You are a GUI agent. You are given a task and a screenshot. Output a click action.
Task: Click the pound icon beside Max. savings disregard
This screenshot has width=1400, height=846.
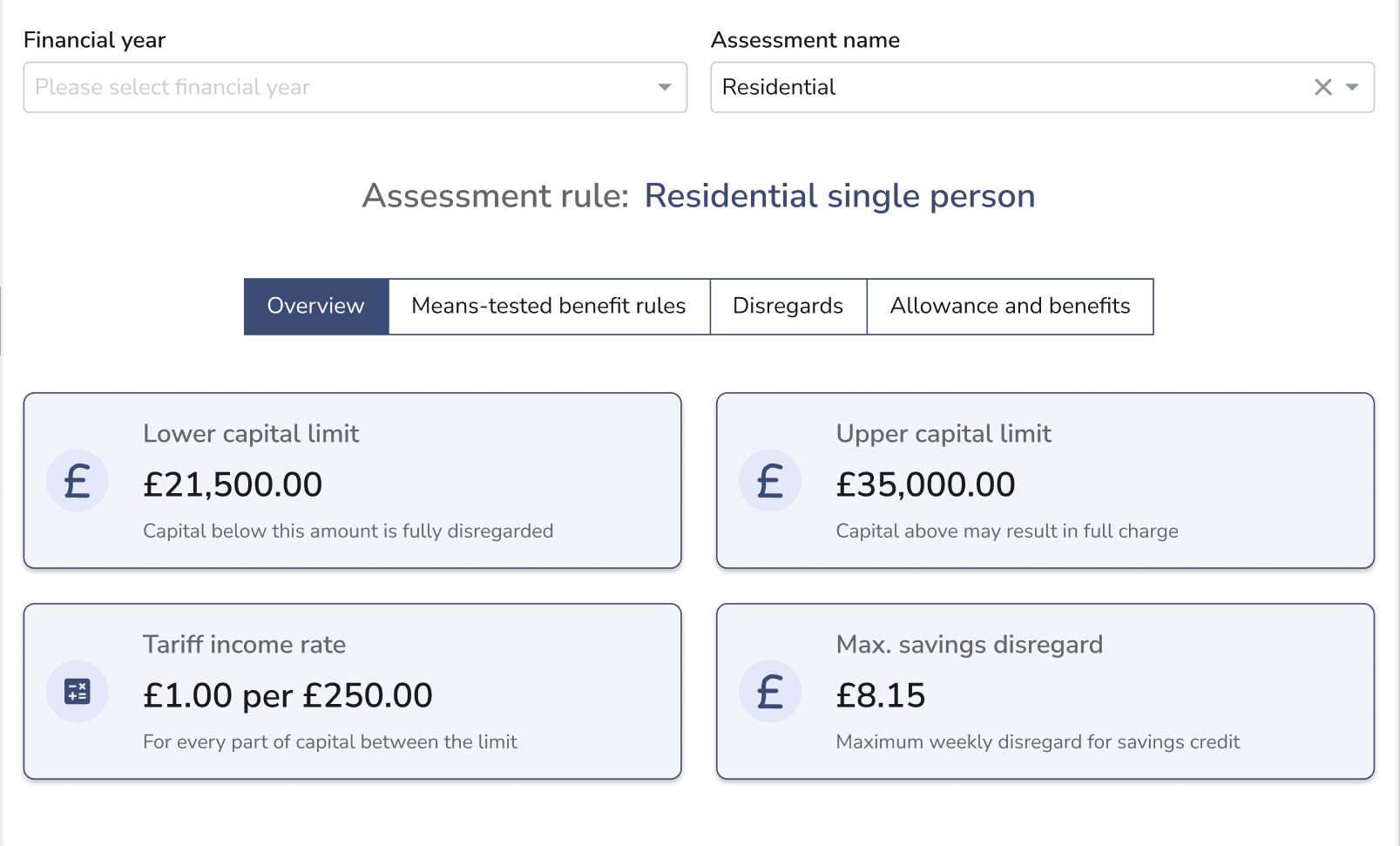pos(770,692)
